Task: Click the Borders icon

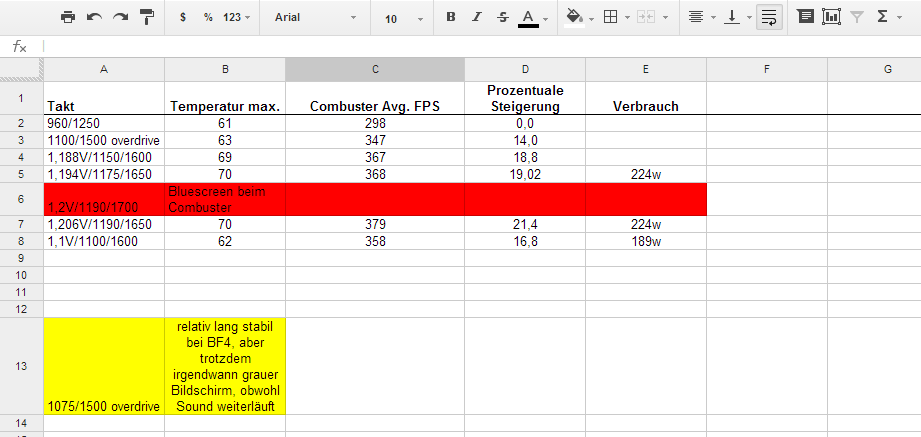Action: 611,17
